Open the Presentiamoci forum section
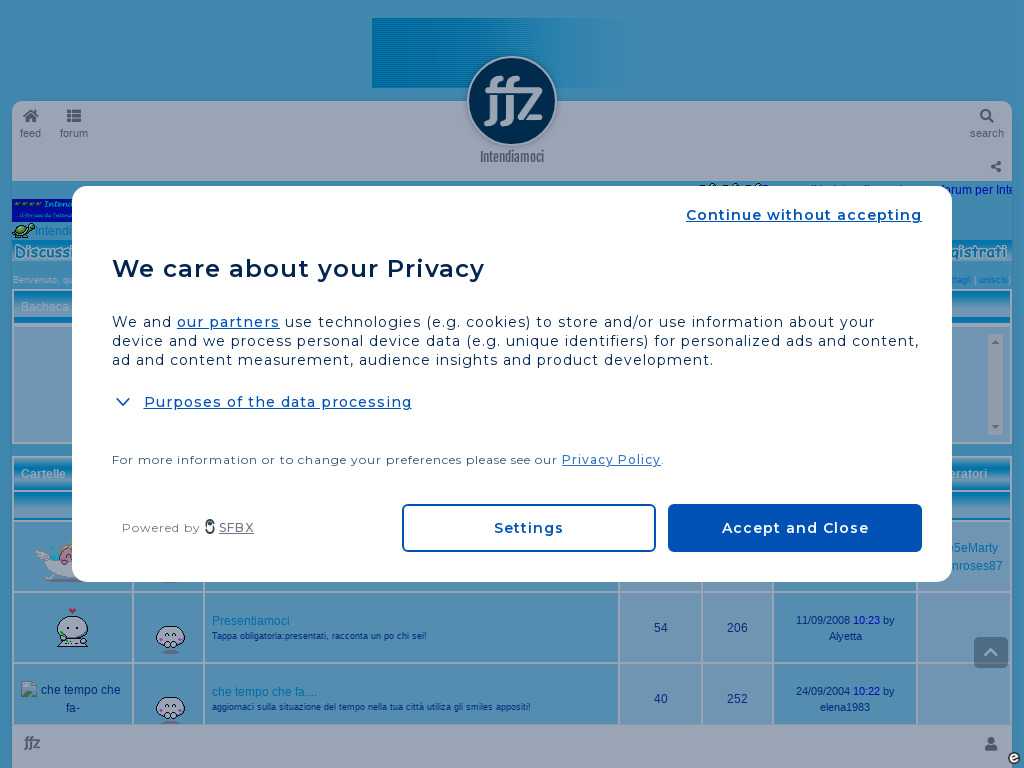The width and height of the screenshot is (1024, 768). tap(250, 621)
